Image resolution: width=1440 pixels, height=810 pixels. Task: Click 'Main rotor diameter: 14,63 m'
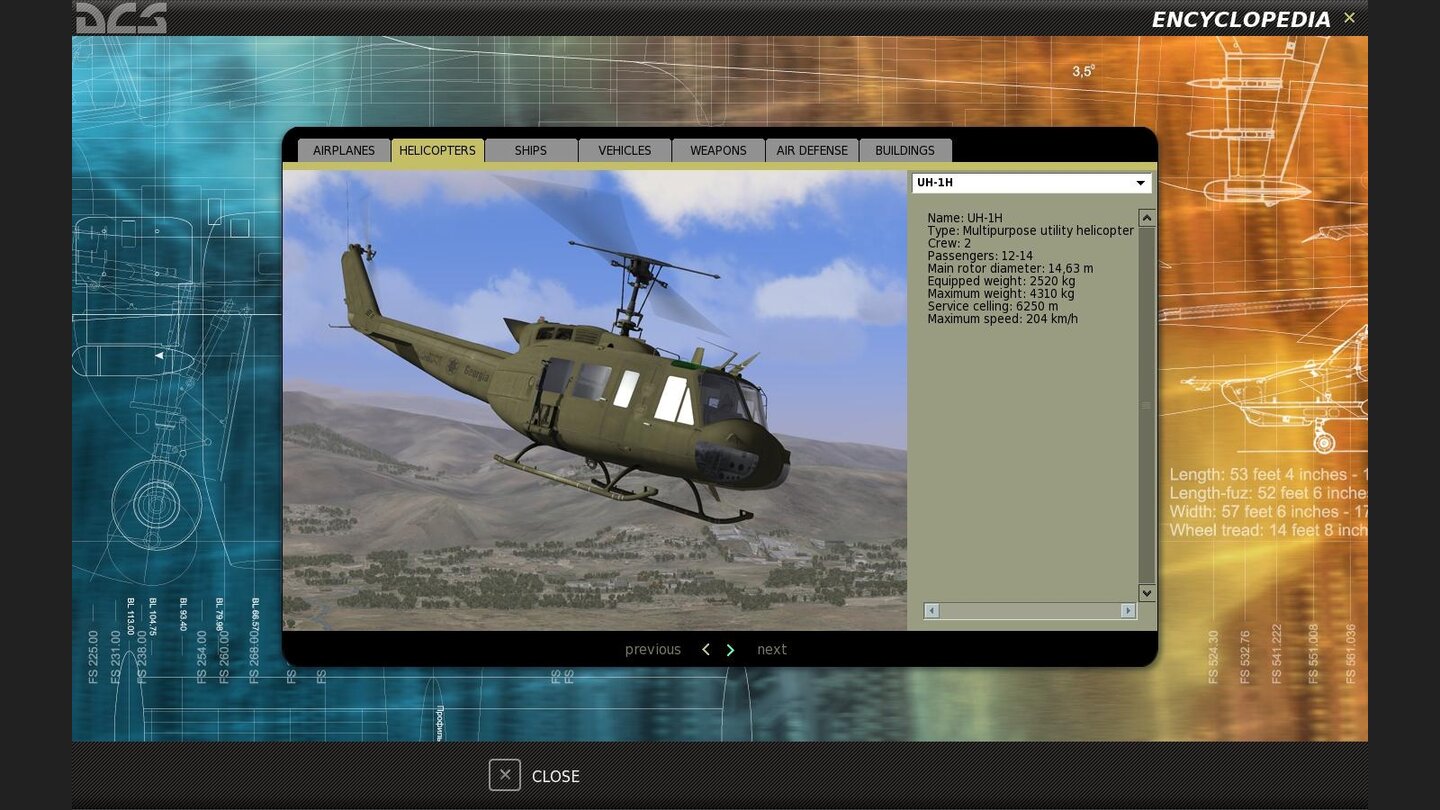click(1010, 269)
